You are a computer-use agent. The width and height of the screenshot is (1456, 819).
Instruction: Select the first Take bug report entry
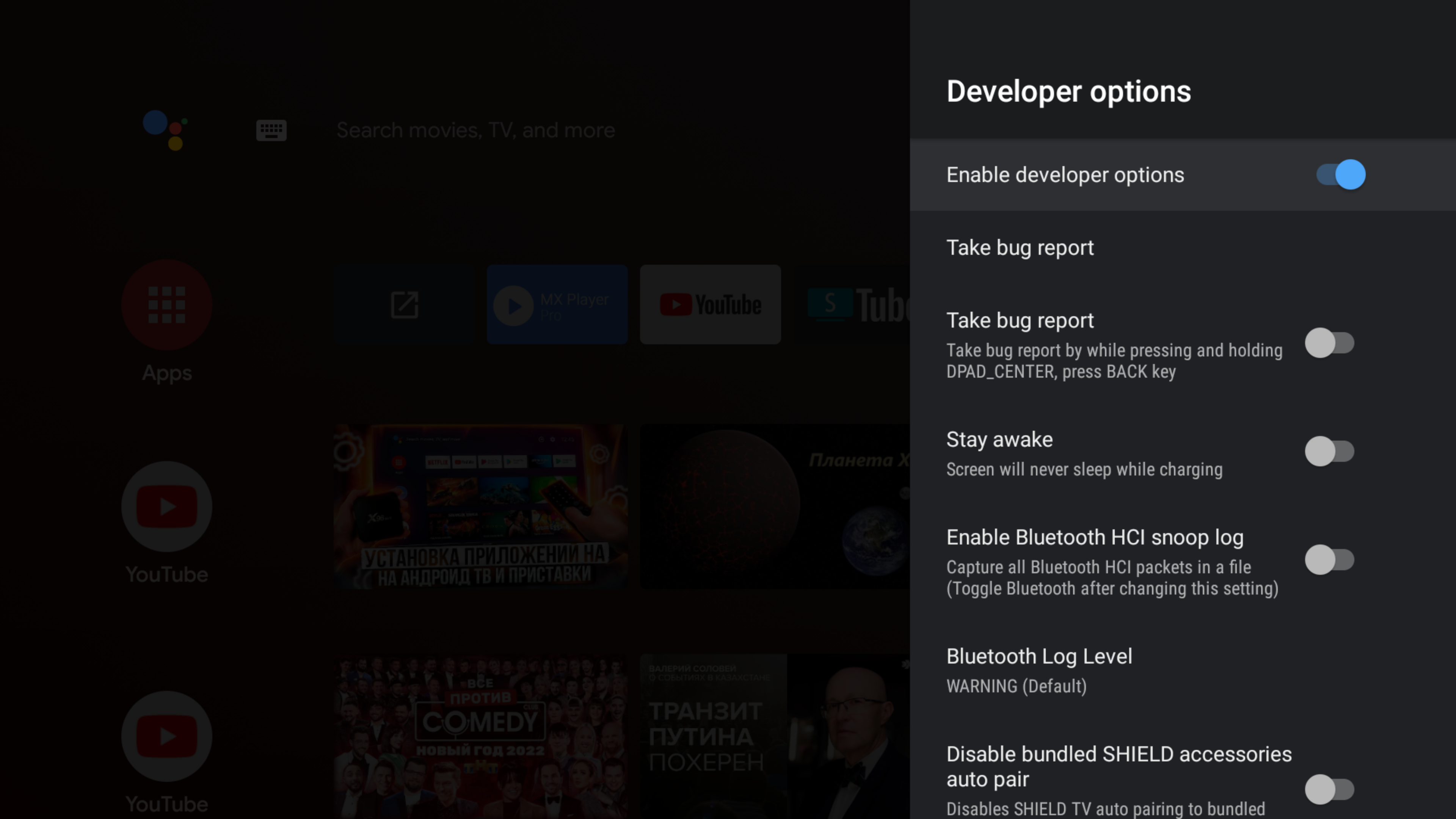pos(1020,248)
